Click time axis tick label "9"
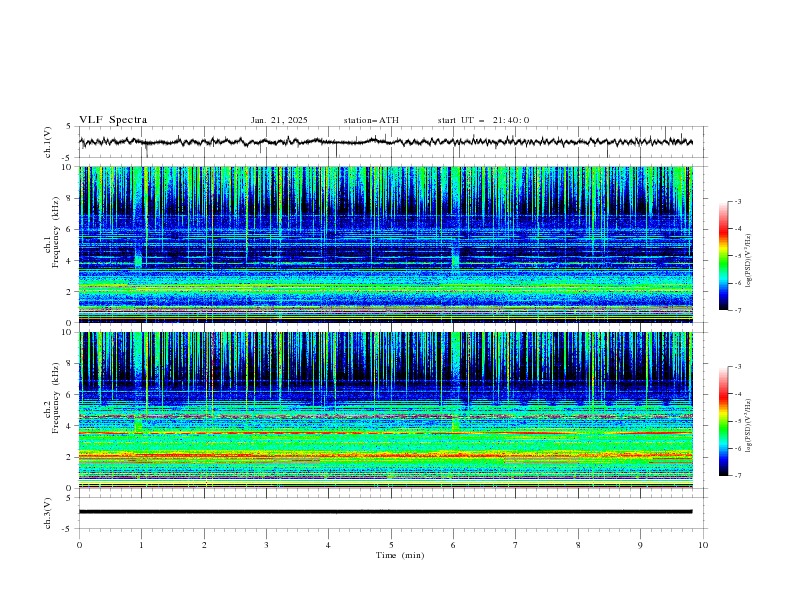 click(x=640, y=545)
